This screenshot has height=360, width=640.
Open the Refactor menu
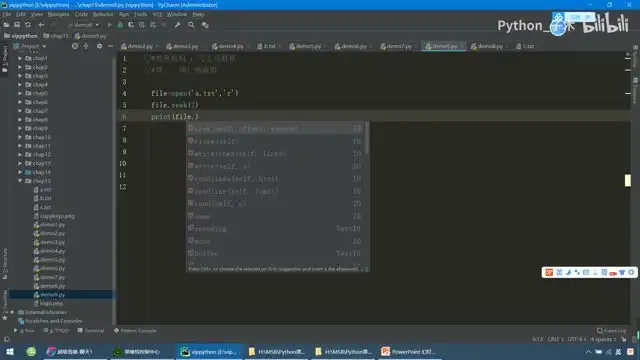102,14
